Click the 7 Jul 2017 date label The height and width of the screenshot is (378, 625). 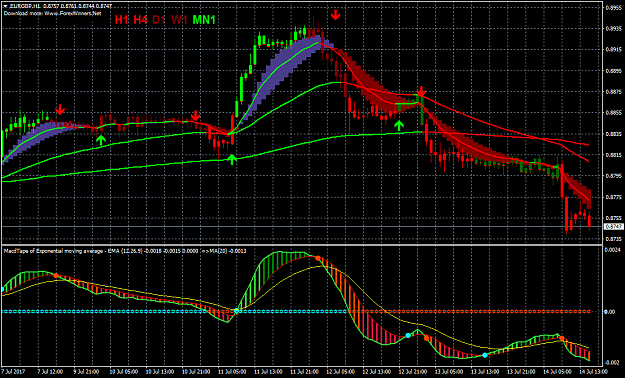pyautogui.click(x=14, y=372)
